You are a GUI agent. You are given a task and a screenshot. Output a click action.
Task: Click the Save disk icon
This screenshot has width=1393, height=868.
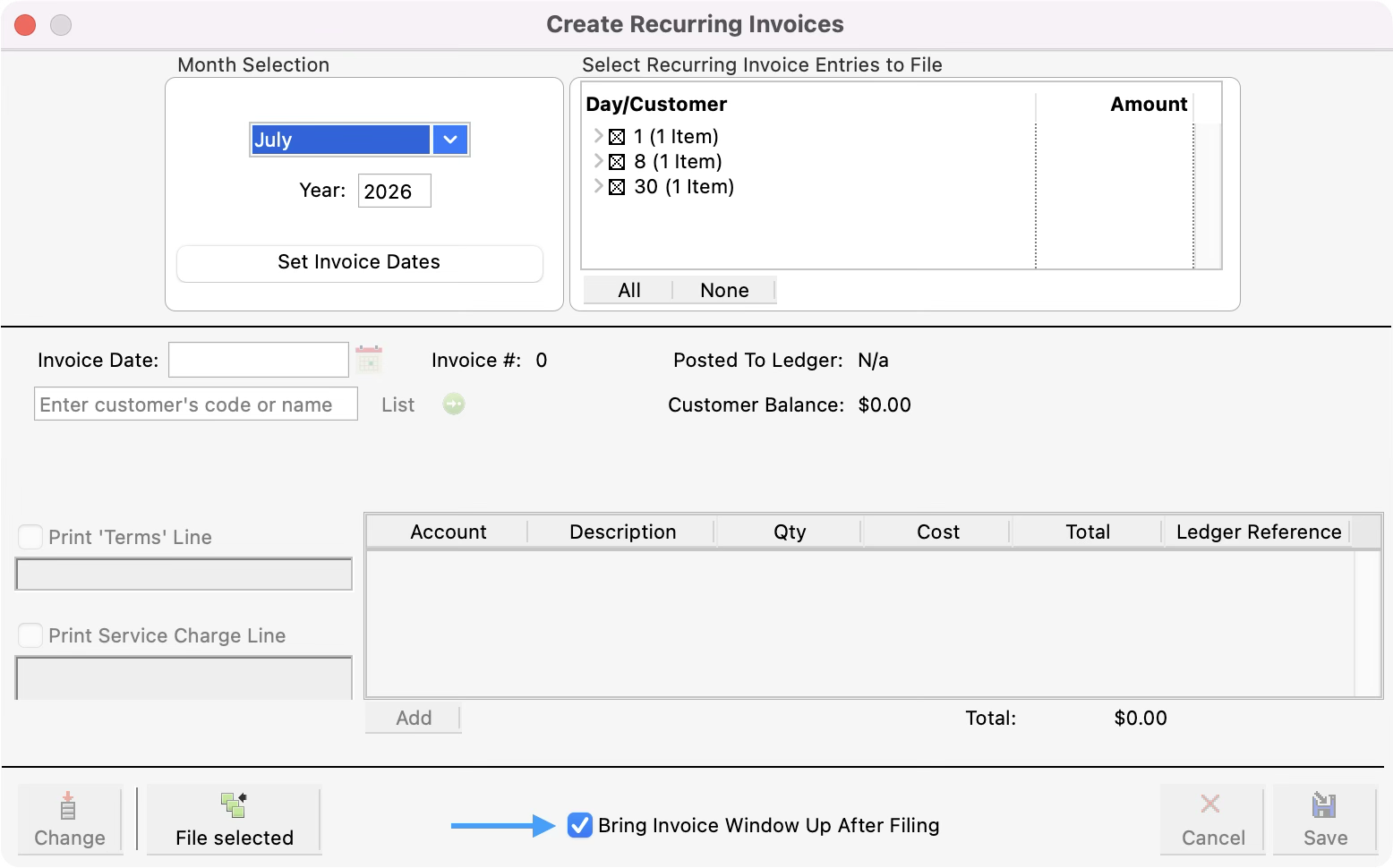pos(1324,805)
